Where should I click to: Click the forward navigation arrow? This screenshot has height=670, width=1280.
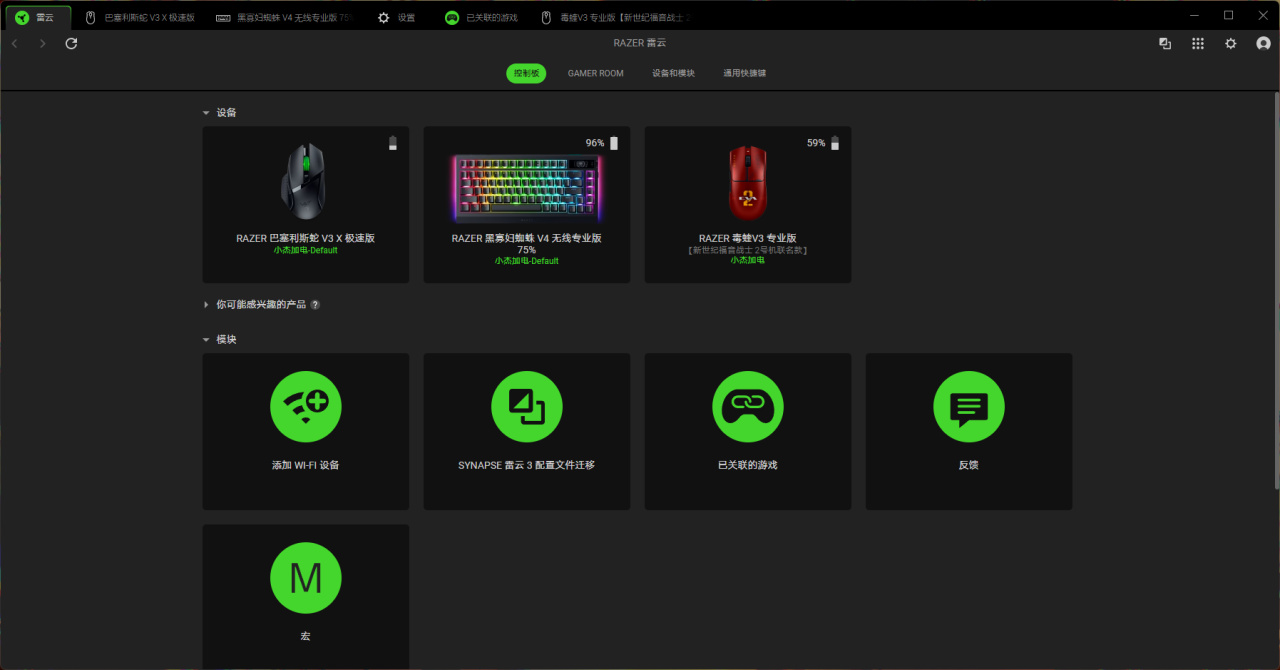click(x=42, y=44)
